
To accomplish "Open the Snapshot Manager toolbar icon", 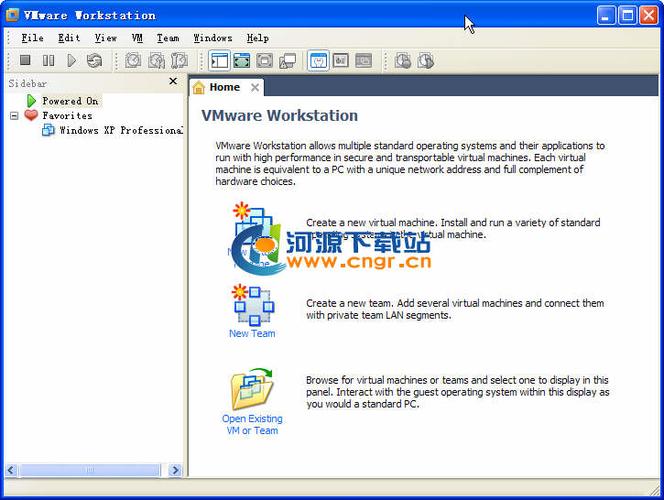I will tap(179, 61).
